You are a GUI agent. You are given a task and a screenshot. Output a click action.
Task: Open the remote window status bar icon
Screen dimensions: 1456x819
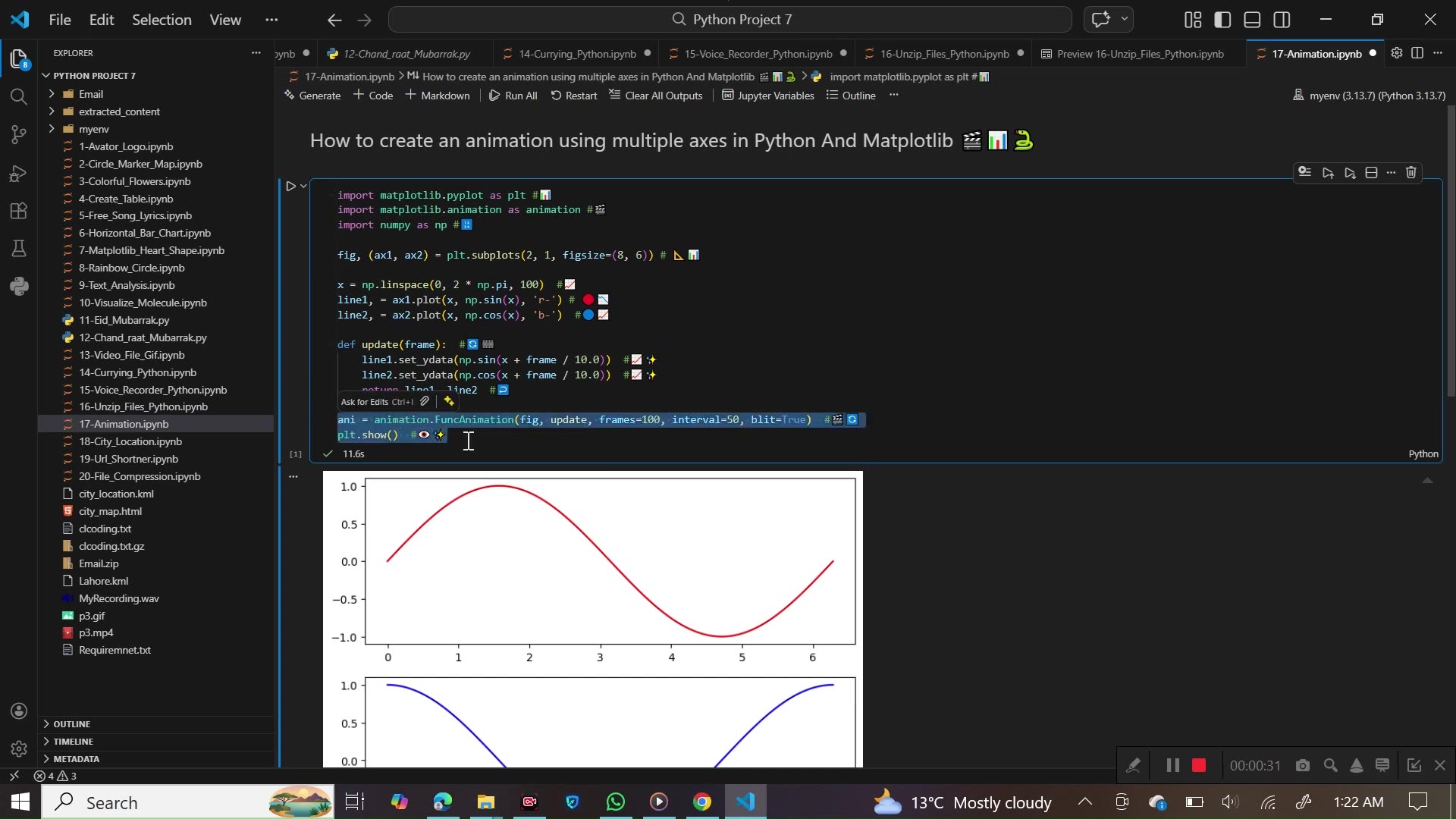(x=14, y=777)
